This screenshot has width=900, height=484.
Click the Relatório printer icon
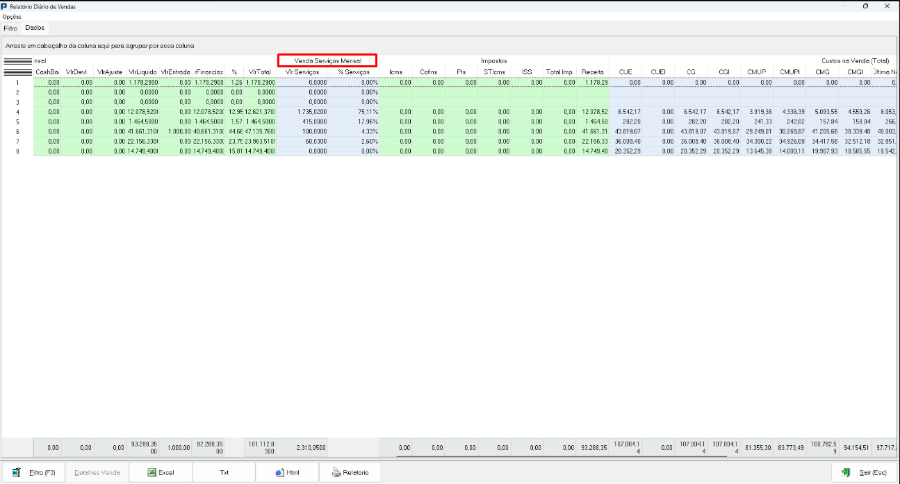(x=336, y=473)
